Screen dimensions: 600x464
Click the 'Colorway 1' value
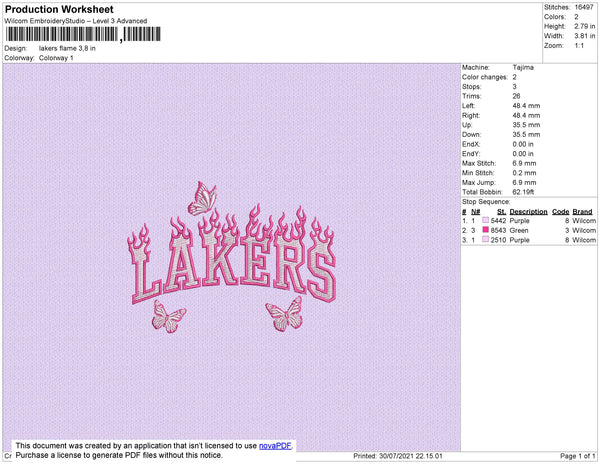coord(56,58)
